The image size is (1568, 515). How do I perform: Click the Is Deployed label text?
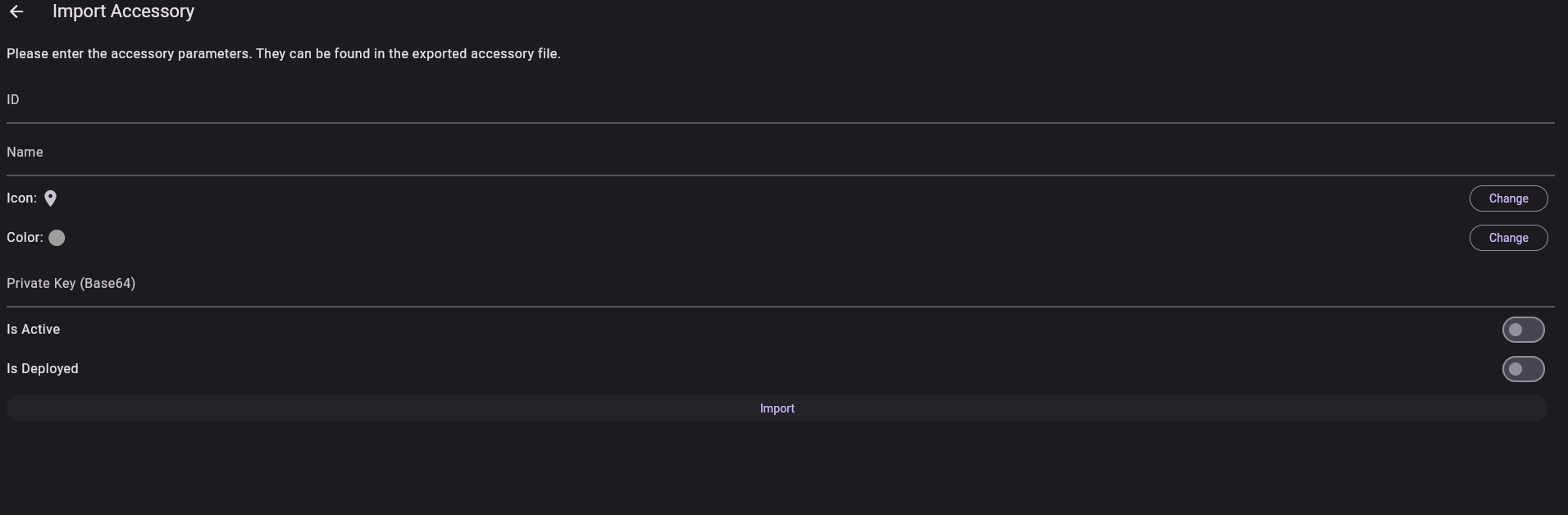(x=43, y=369)
